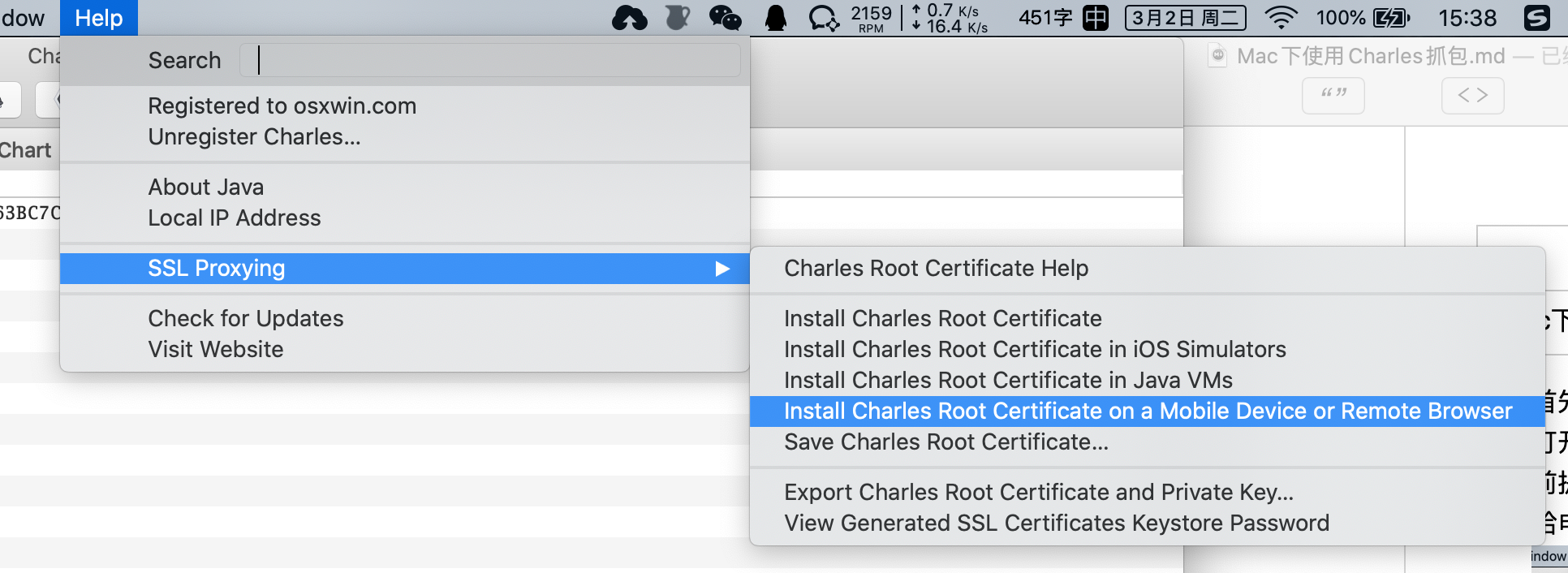Click the battery charging icon
The image size is (1568, 573).
[1391, 18]
